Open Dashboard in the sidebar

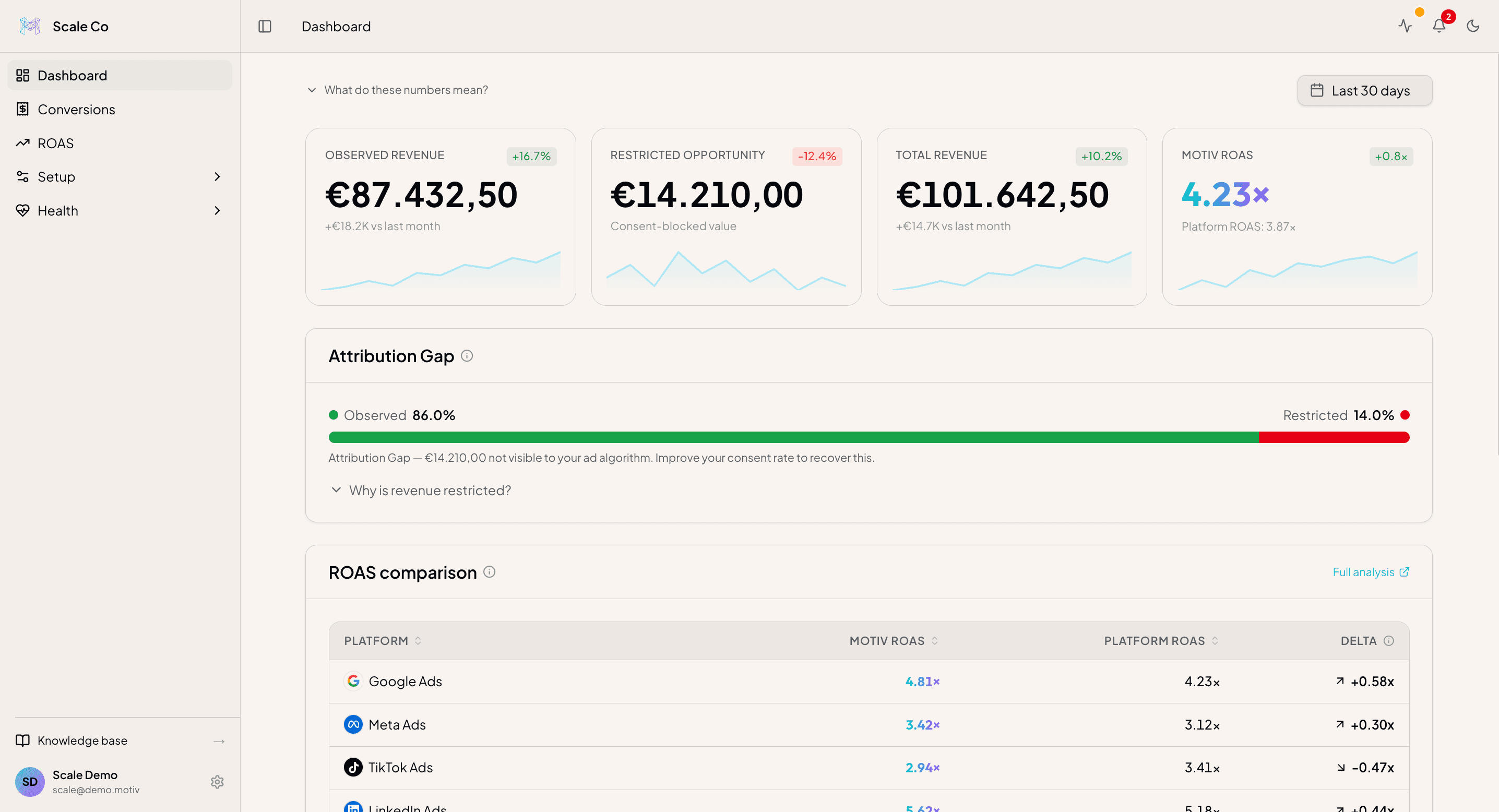[x=120, y=76]
